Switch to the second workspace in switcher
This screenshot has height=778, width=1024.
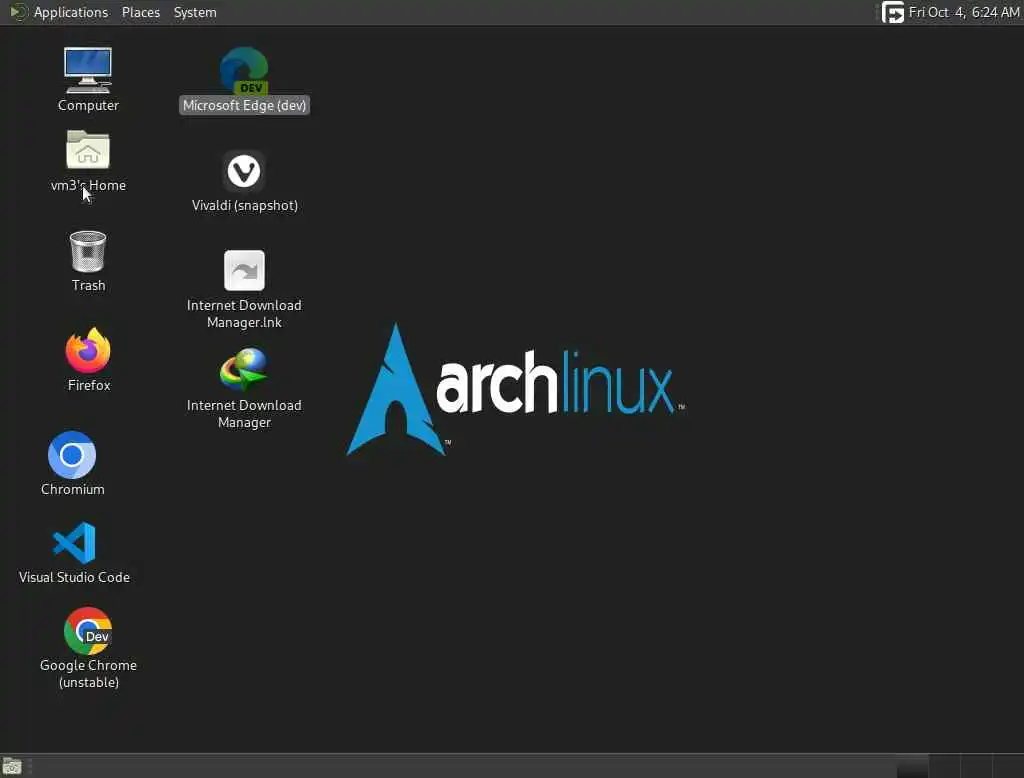tap(944, 766)
